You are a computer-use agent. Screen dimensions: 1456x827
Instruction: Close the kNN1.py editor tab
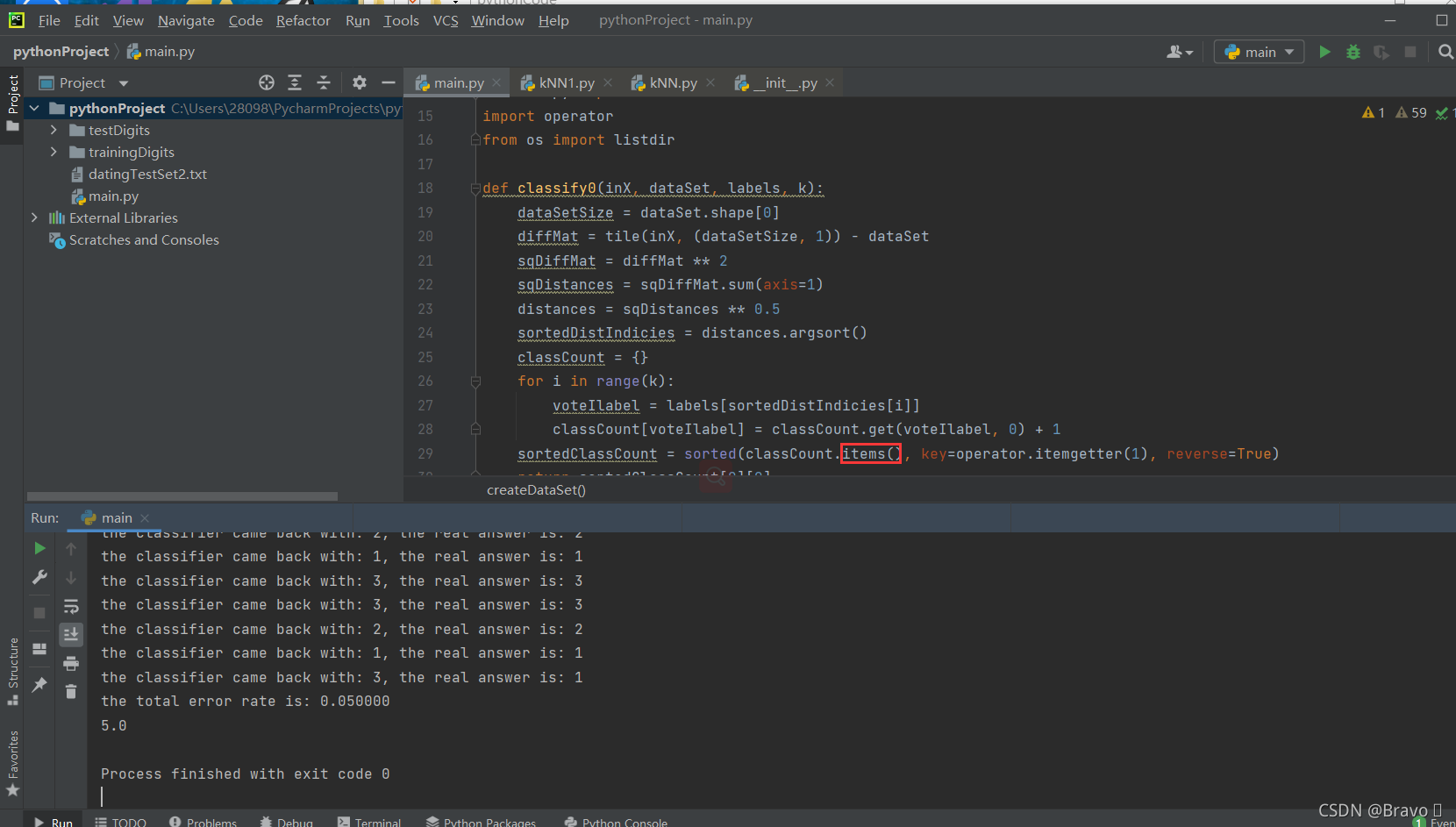[x=608, y=82]
